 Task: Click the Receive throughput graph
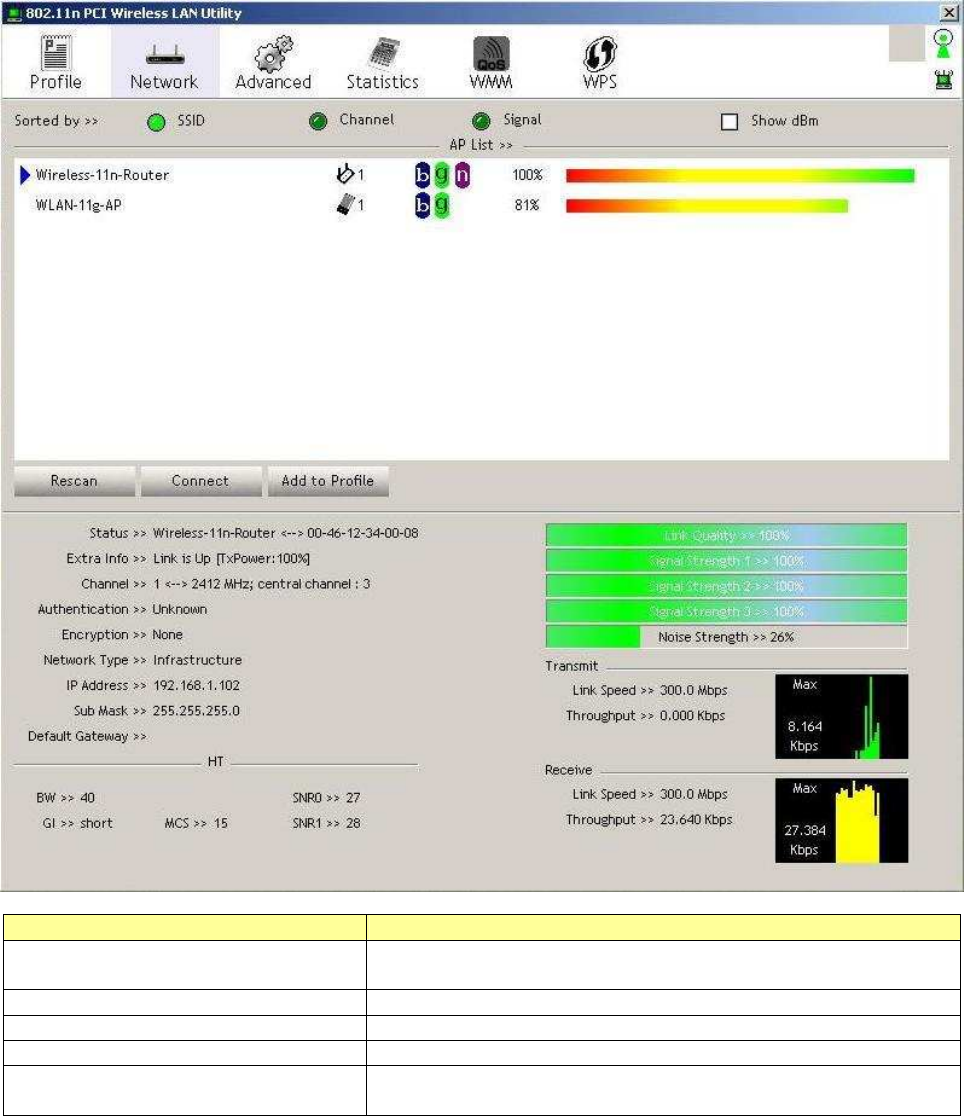tap(842, 821)
